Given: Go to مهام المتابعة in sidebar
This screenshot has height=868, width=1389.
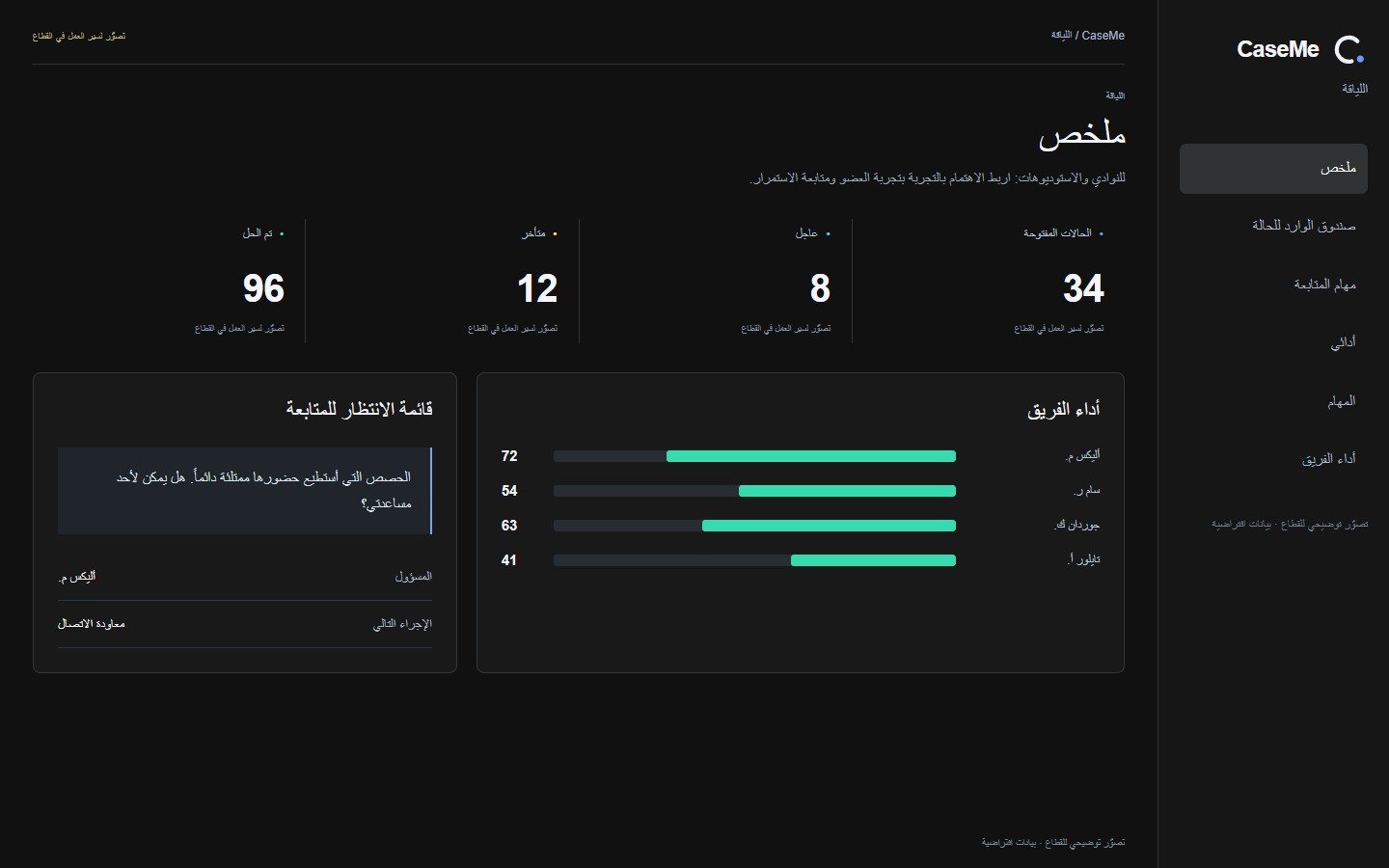Looking at the screenshot, I should [1273, 285].
